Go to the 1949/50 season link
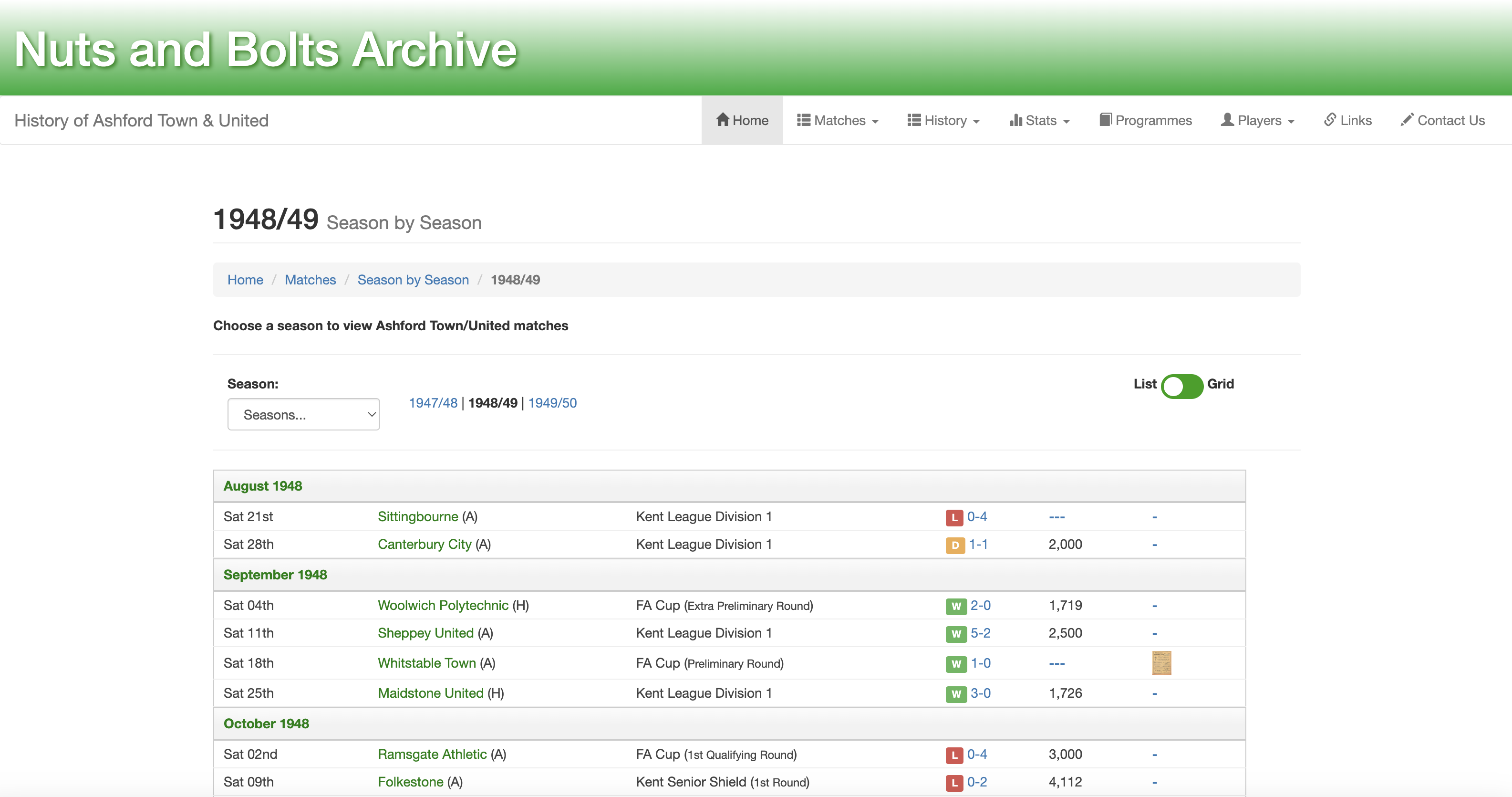The image size is (1512, 797). 552,403
